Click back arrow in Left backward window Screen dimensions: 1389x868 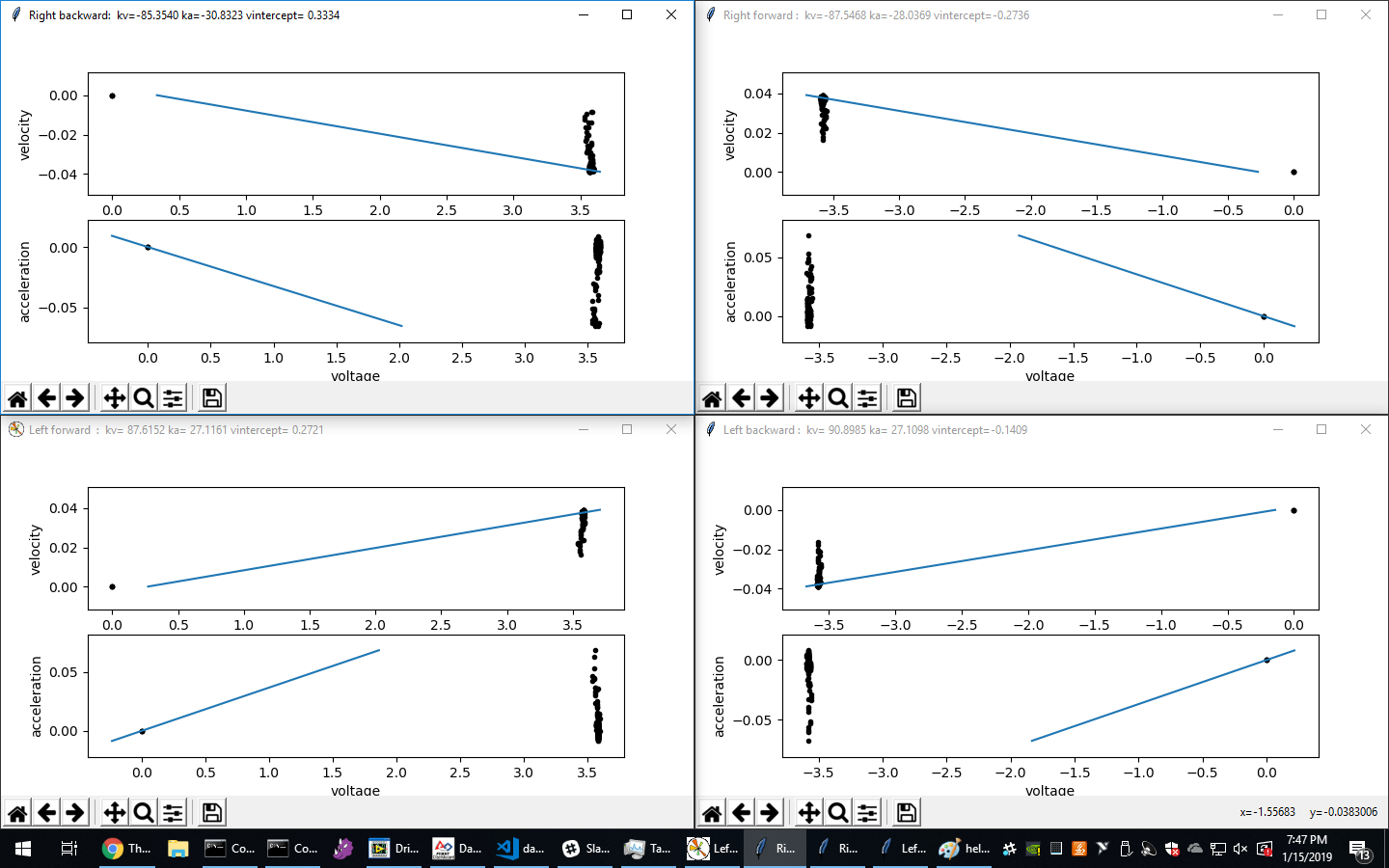pyautogui.click(x=741, y=813)
